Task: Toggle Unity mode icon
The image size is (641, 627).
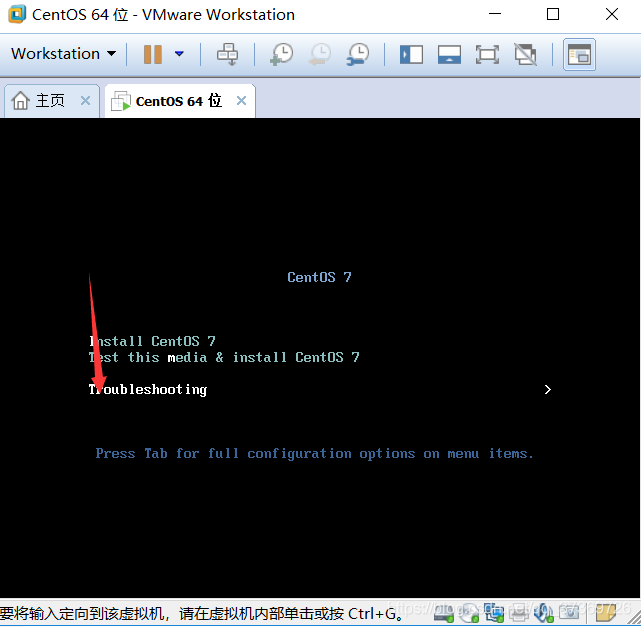Action: (x=525, y=54)
